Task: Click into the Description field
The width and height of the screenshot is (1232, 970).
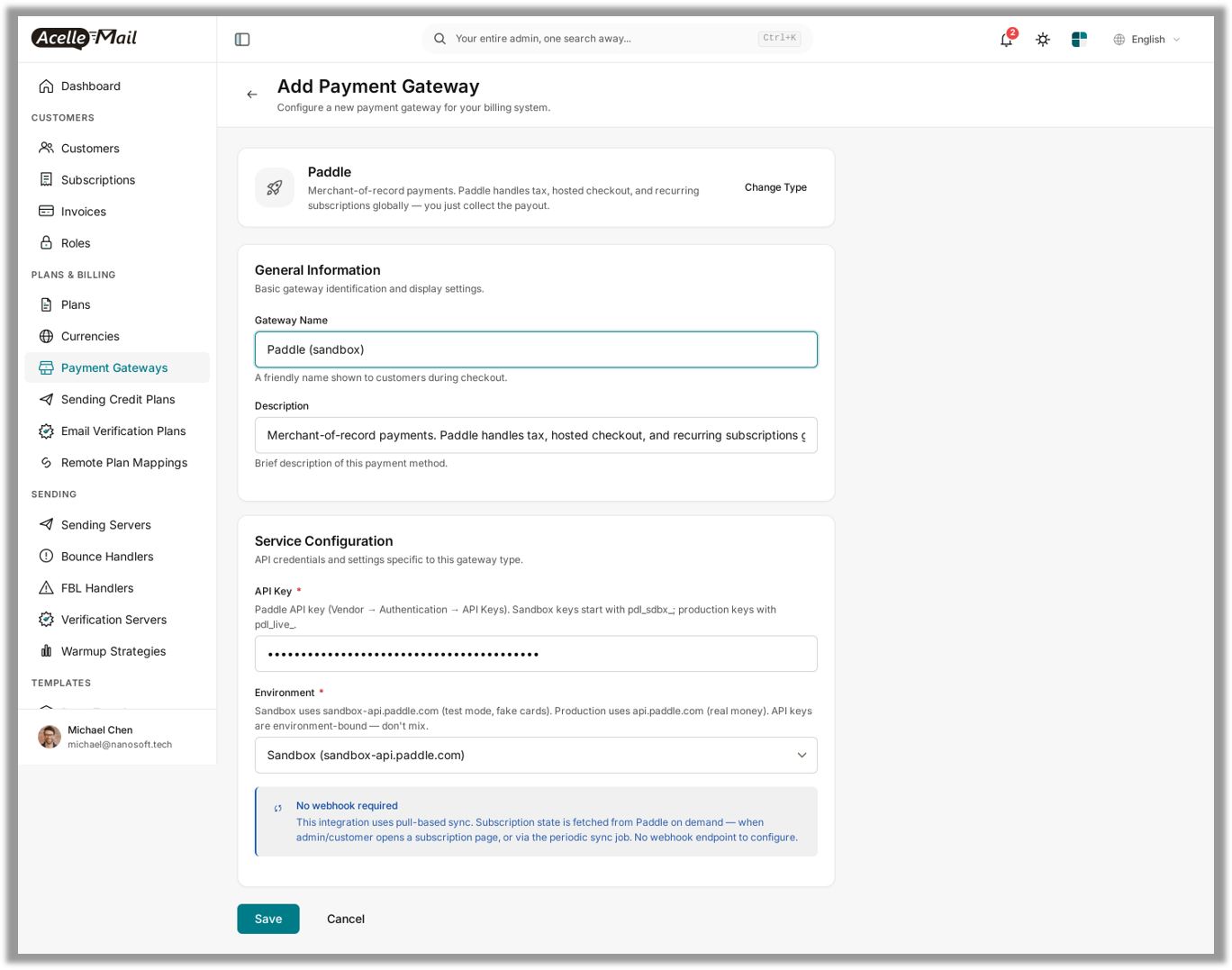Action: (x=536, y=435)
